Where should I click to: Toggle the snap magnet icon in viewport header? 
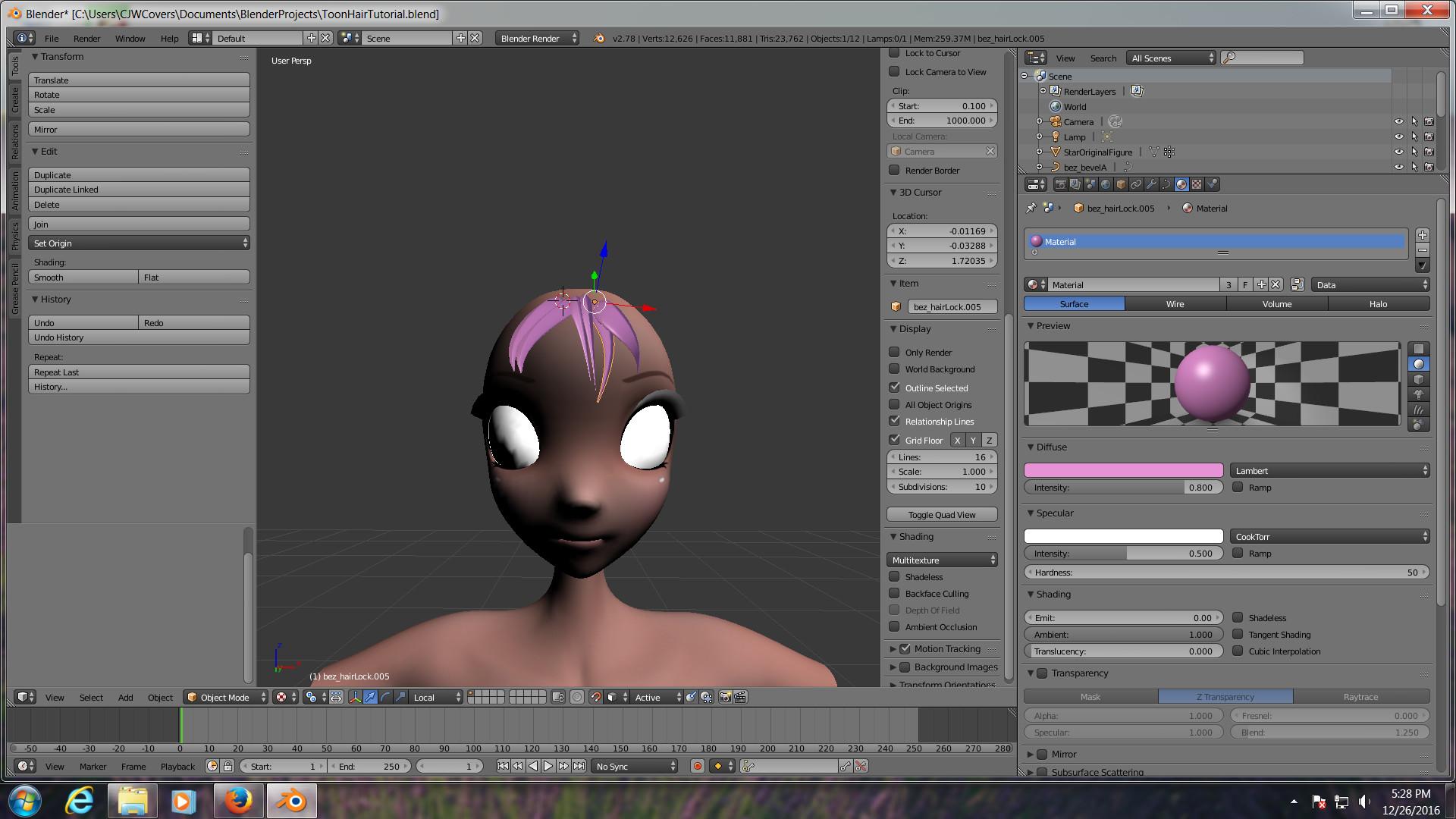point(596,697)
